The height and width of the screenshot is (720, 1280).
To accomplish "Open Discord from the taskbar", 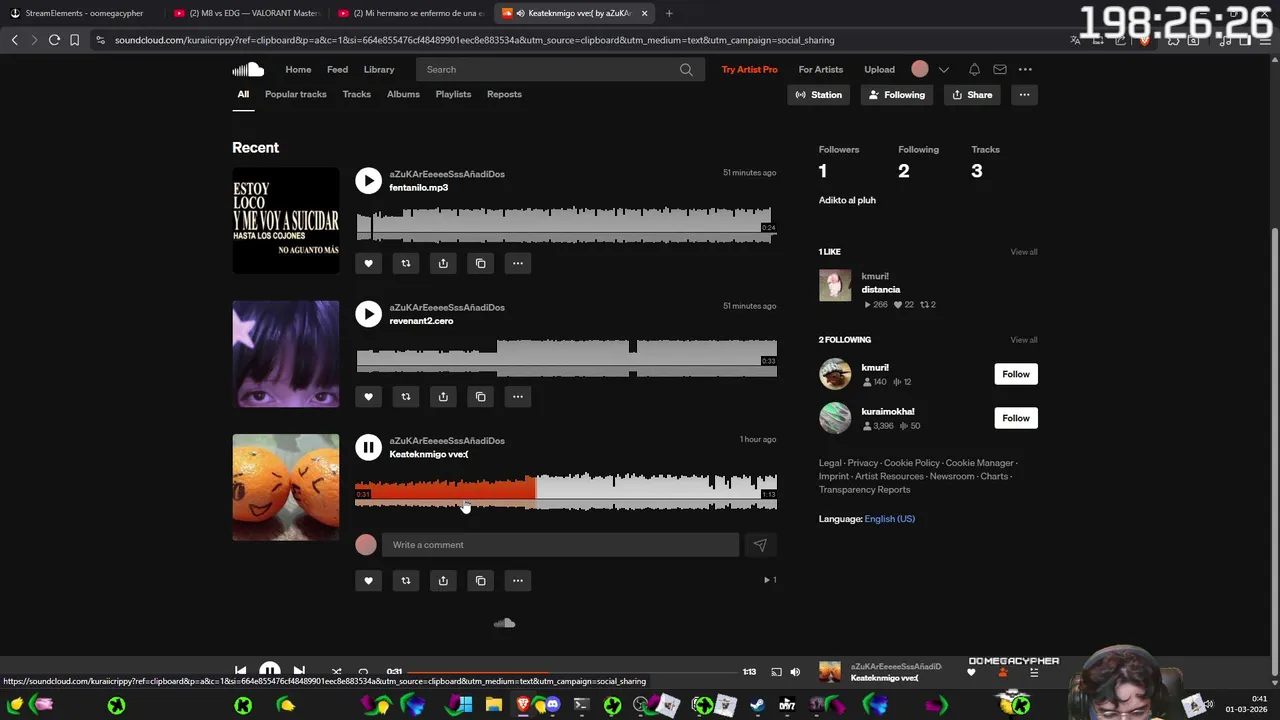I will pyautogui.click(x=553, y=705).
